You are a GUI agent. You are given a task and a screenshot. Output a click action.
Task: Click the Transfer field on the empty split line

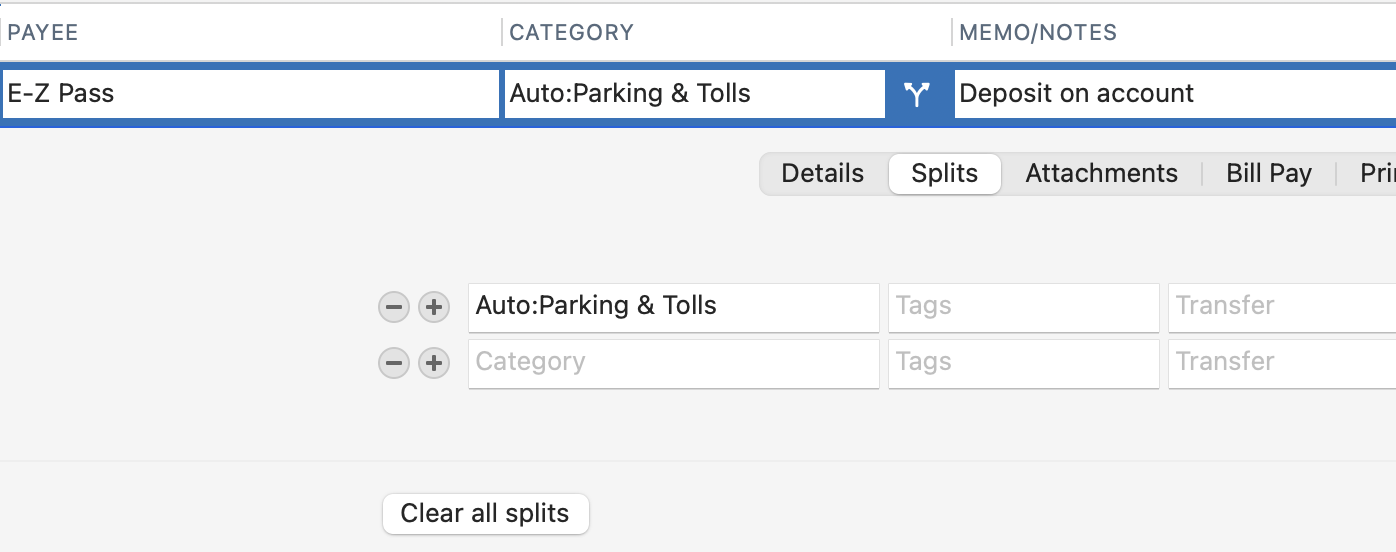pos(1282,362)
